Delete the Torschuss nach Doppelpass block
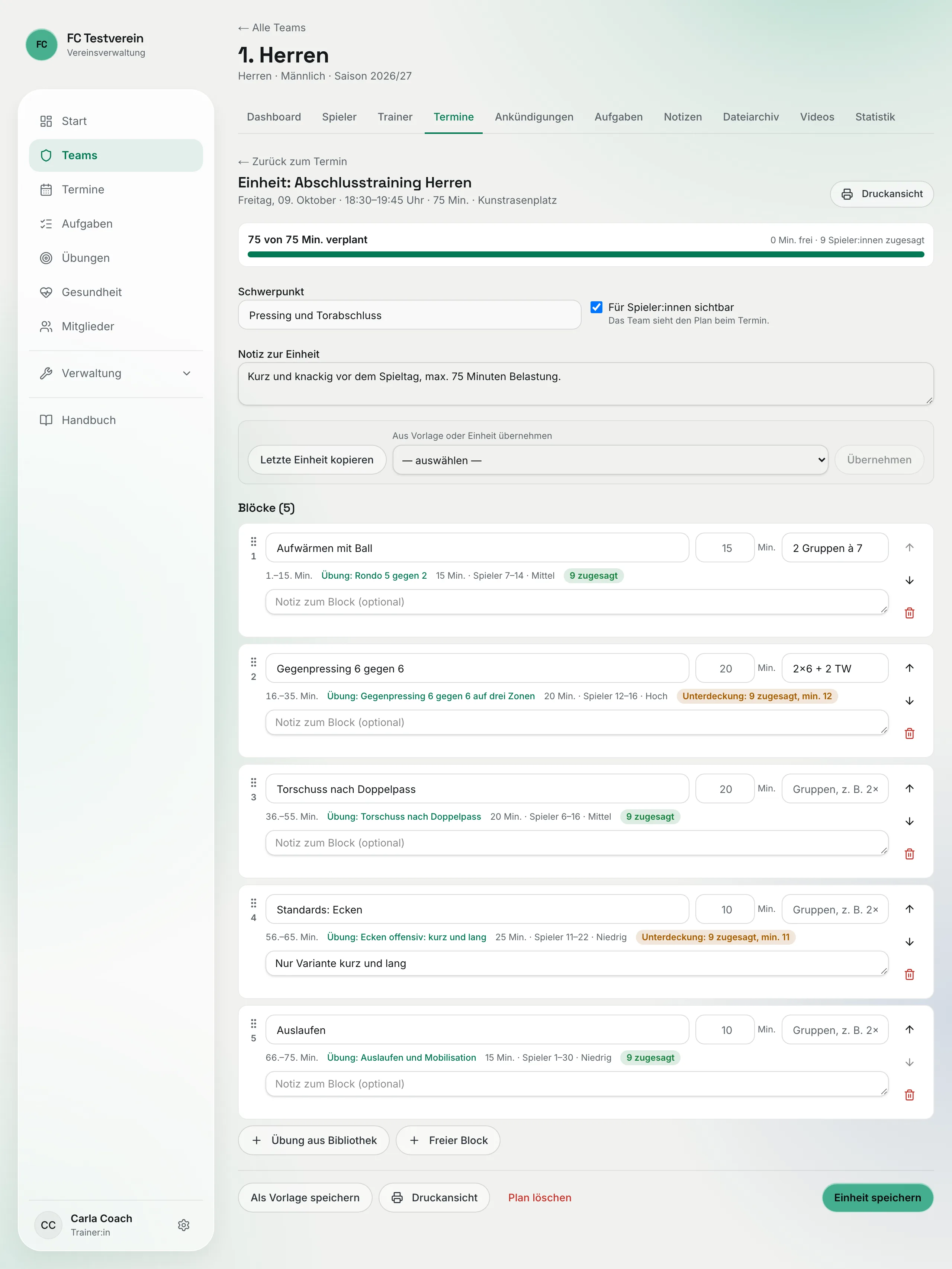Viewport: 952px width, 1269px height. (909, 854)
